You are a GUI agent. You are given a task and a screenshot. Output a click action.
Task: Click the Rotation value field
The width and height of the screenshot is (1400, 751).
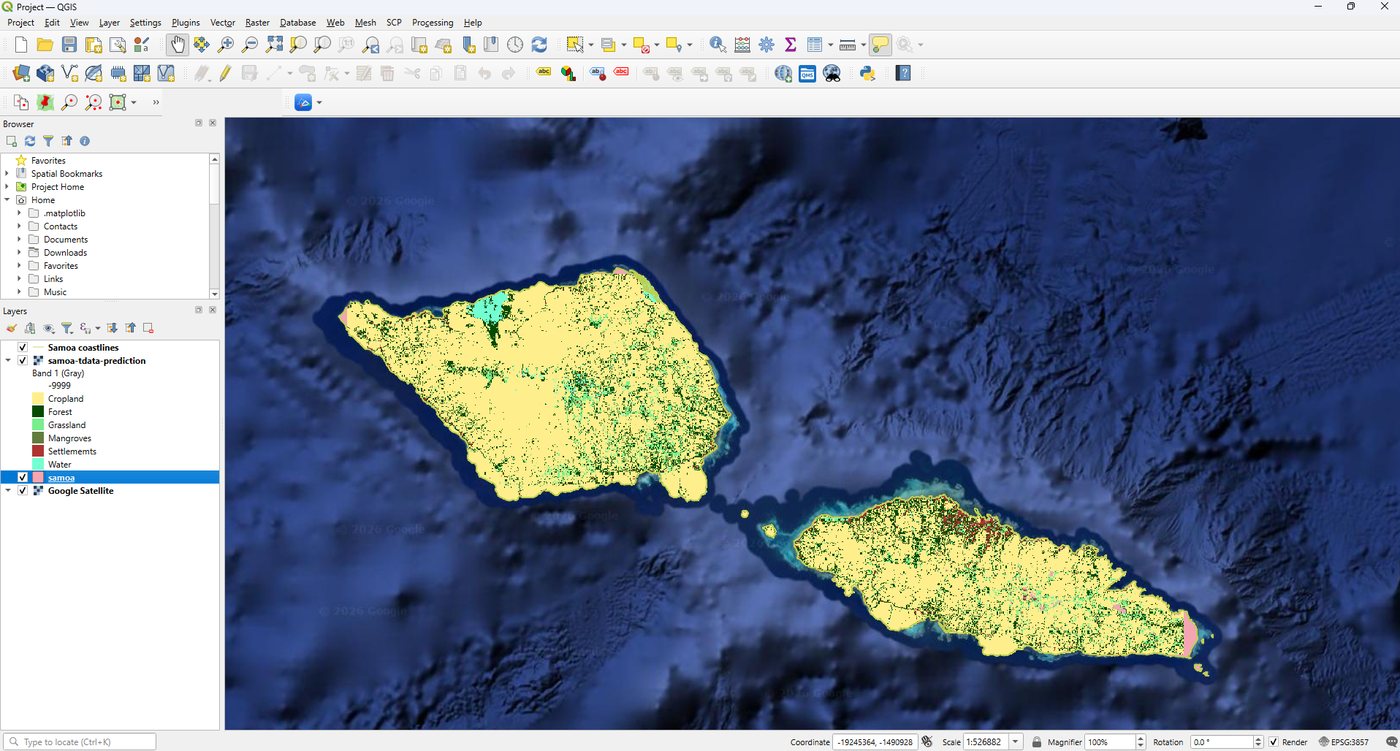[x=1220, y=742]
